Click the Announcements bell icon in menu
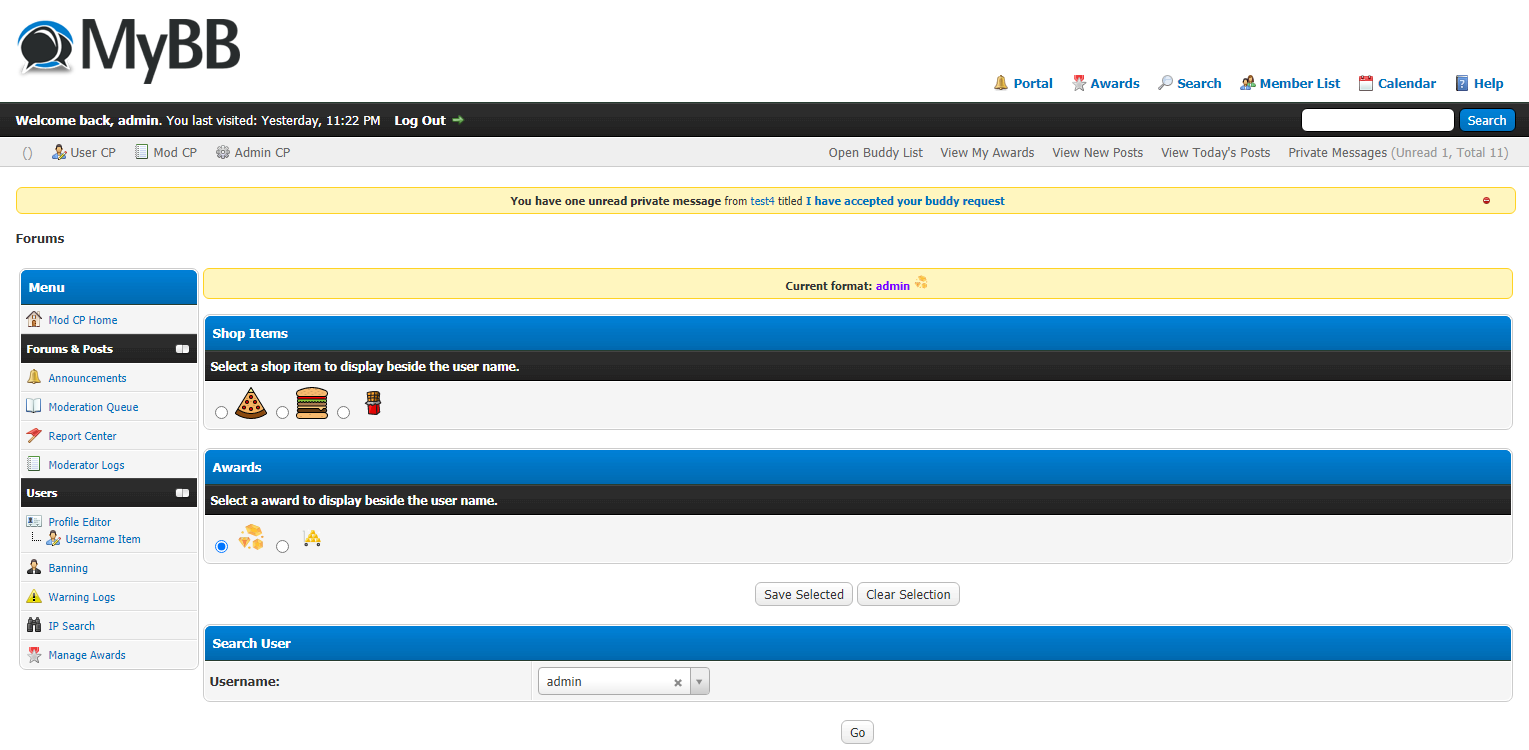Viewport: 1529px width, 750px height. [34, 378]
